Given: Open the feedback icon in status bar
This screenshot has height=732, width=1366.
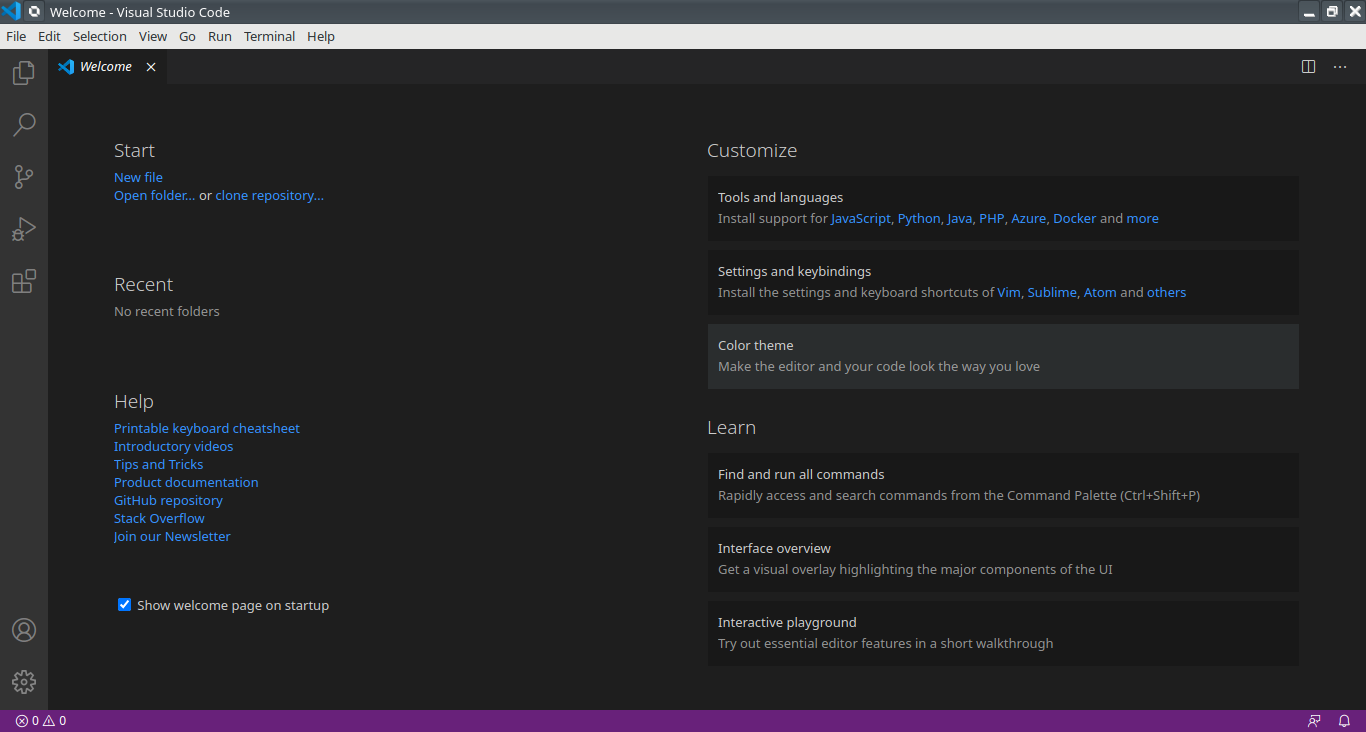Looking at the screenshot, I should (x=1314, y=721).
